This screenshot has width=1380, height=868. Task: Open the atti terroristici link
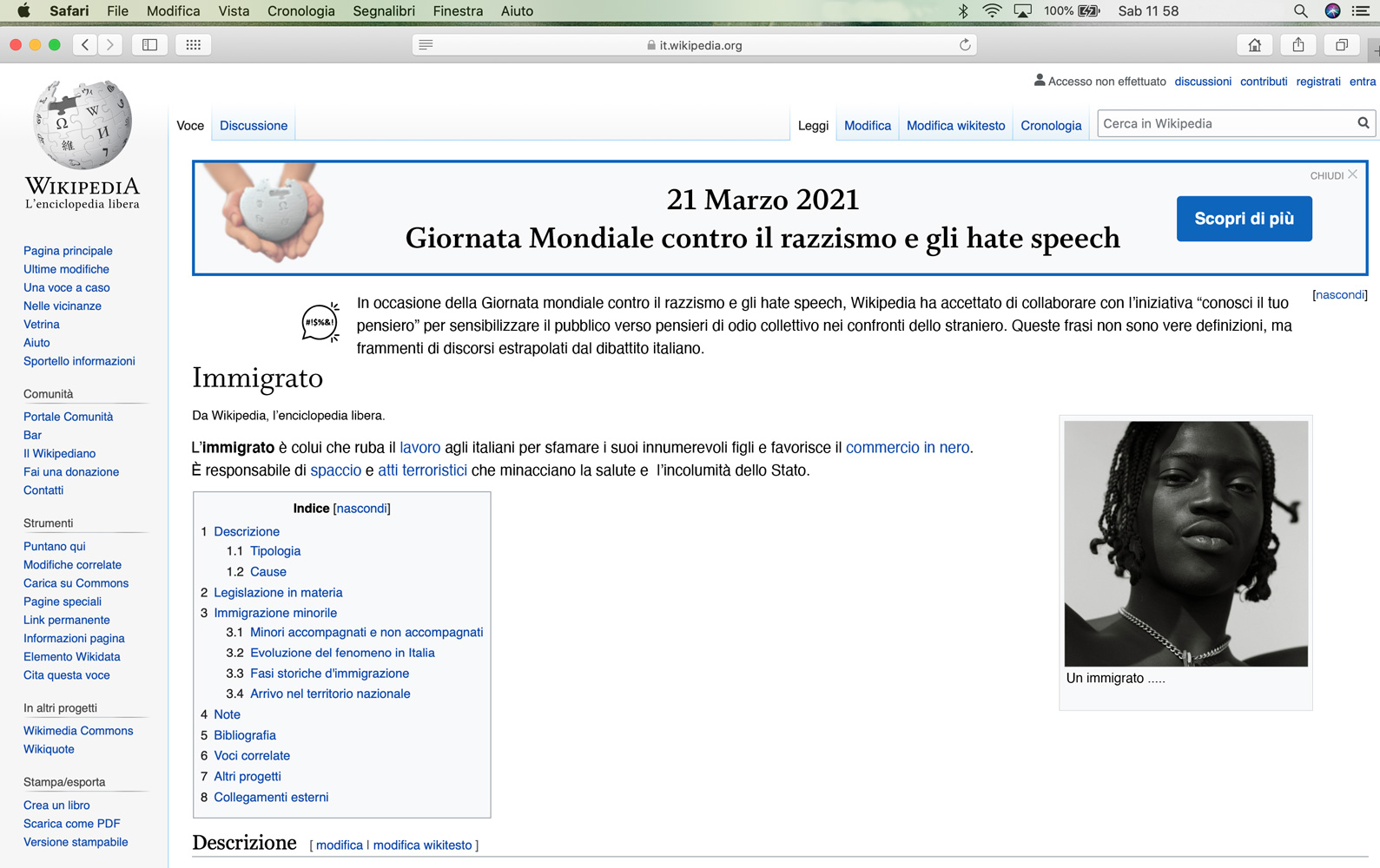(x=422, y=470)
